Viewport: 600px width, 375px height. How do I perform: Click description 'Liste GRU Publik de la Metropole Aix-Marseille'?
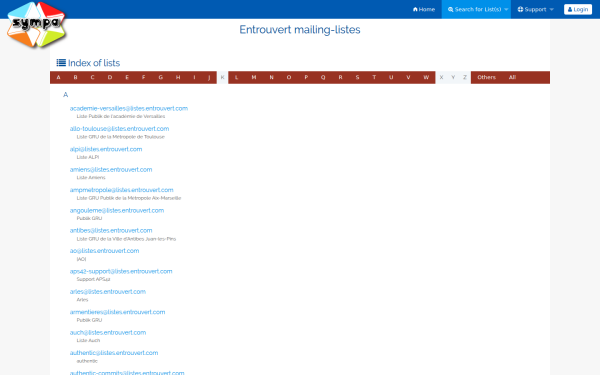pos(129,198)
